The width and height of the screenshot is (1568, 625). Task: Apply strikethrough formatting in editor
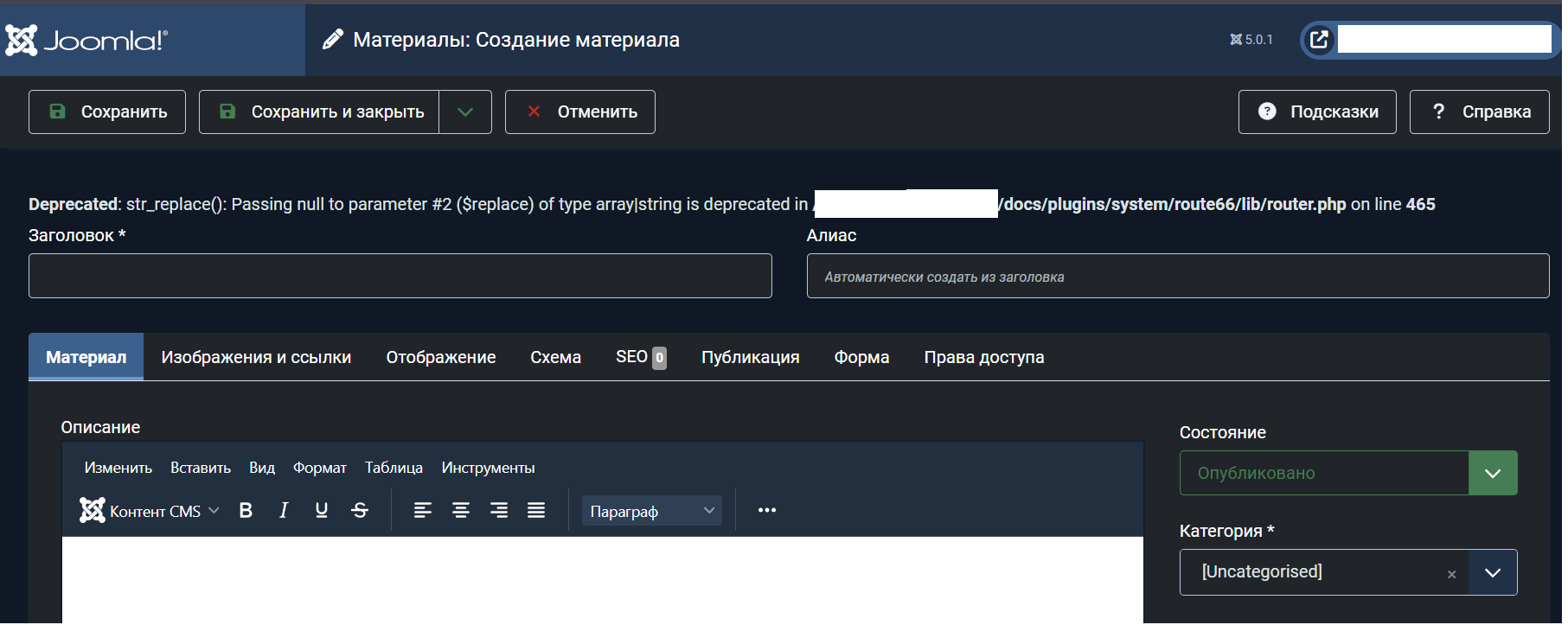(x=360, y=510)
